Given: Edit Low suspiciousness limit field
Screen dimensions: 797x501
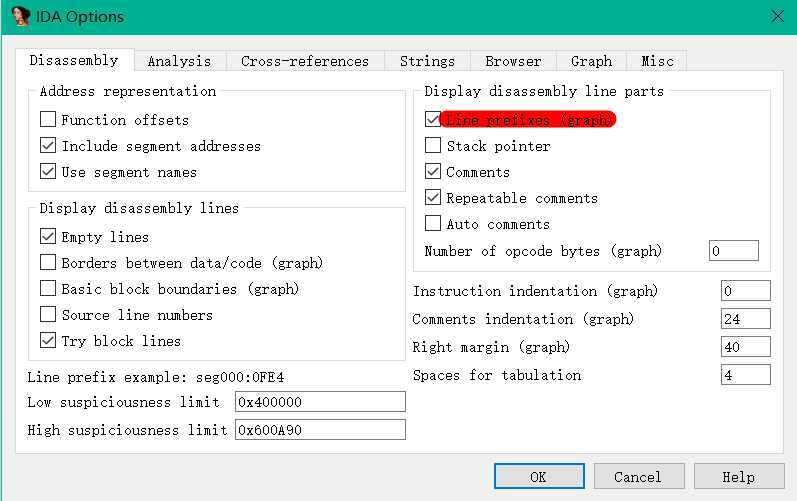Looking at the screenshot, I should [x=320, y=401].
